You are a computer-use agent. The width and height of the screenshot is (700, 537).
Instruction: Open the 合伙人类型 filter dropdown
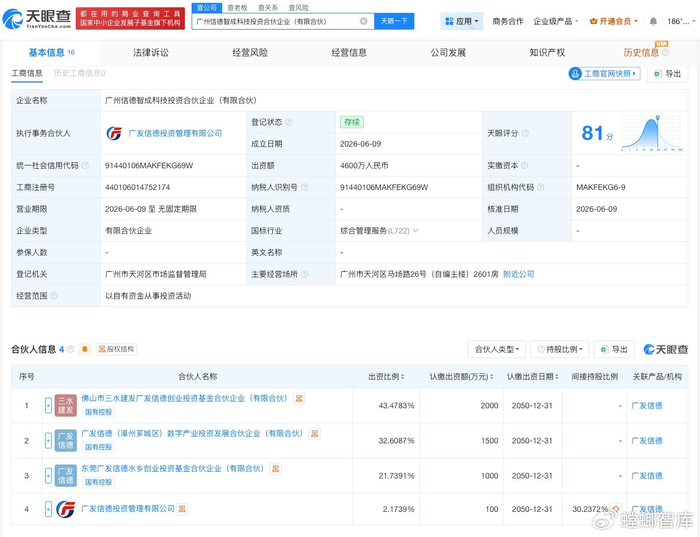[496, 349]
